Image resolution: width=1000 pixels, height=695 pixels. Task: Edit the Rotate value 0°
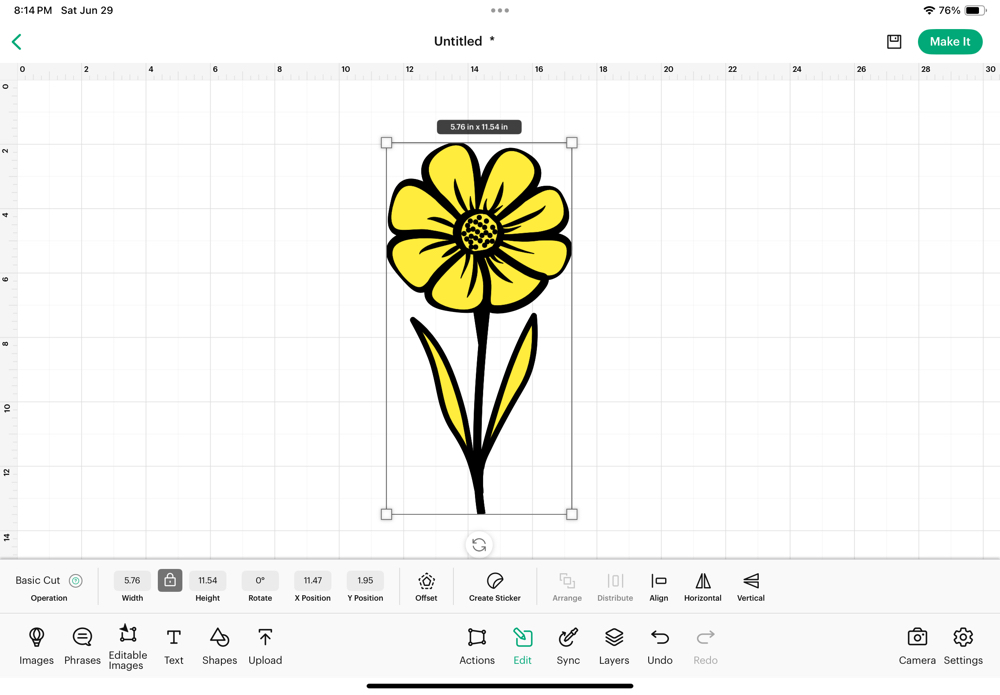[x=260, y=580]
